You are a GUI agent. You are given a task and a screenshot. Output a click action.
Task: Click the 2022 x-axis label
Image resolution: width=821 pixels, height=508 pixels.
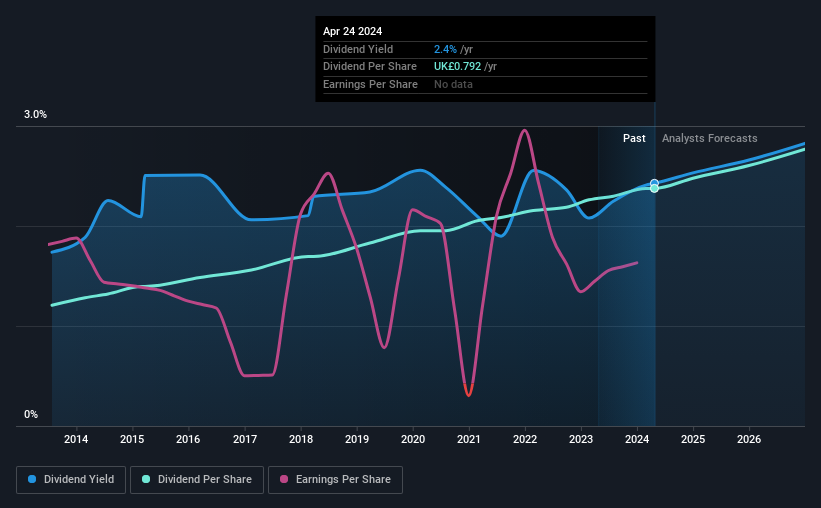coord(525,439)
